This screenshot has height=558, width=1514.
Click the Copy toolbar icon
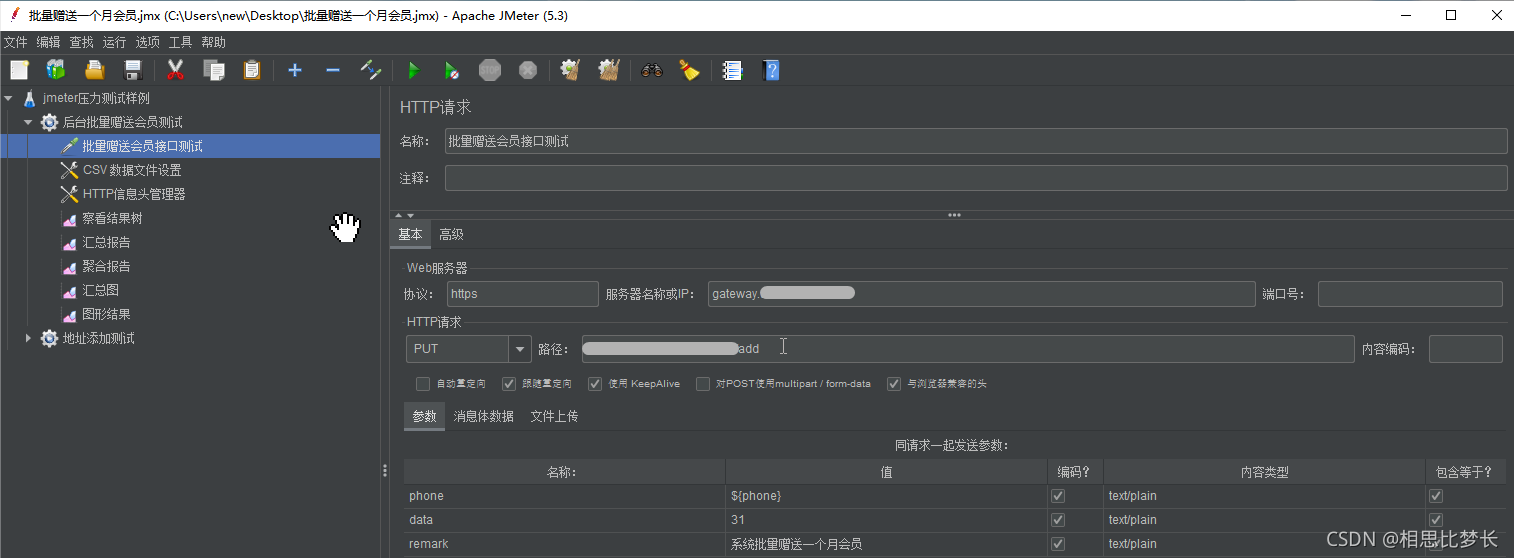point(214,70)
